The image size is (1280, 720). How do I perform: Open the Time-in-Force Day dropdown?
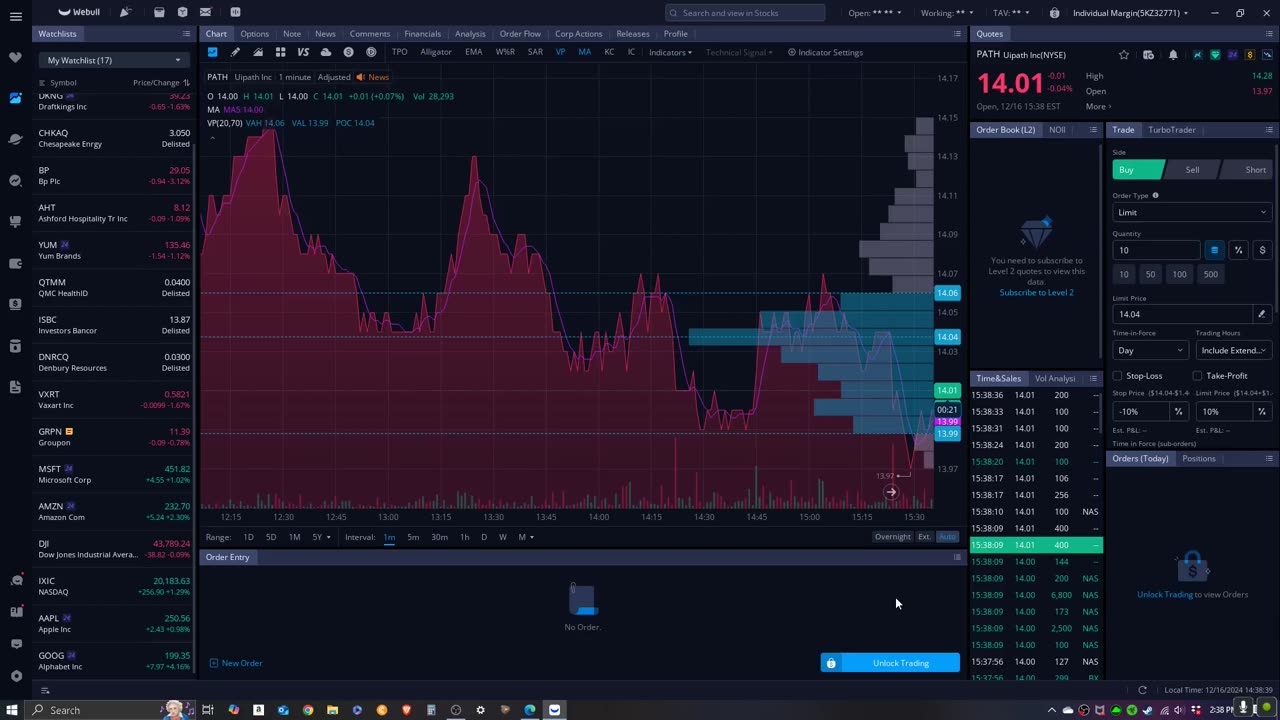[1149, 350]
